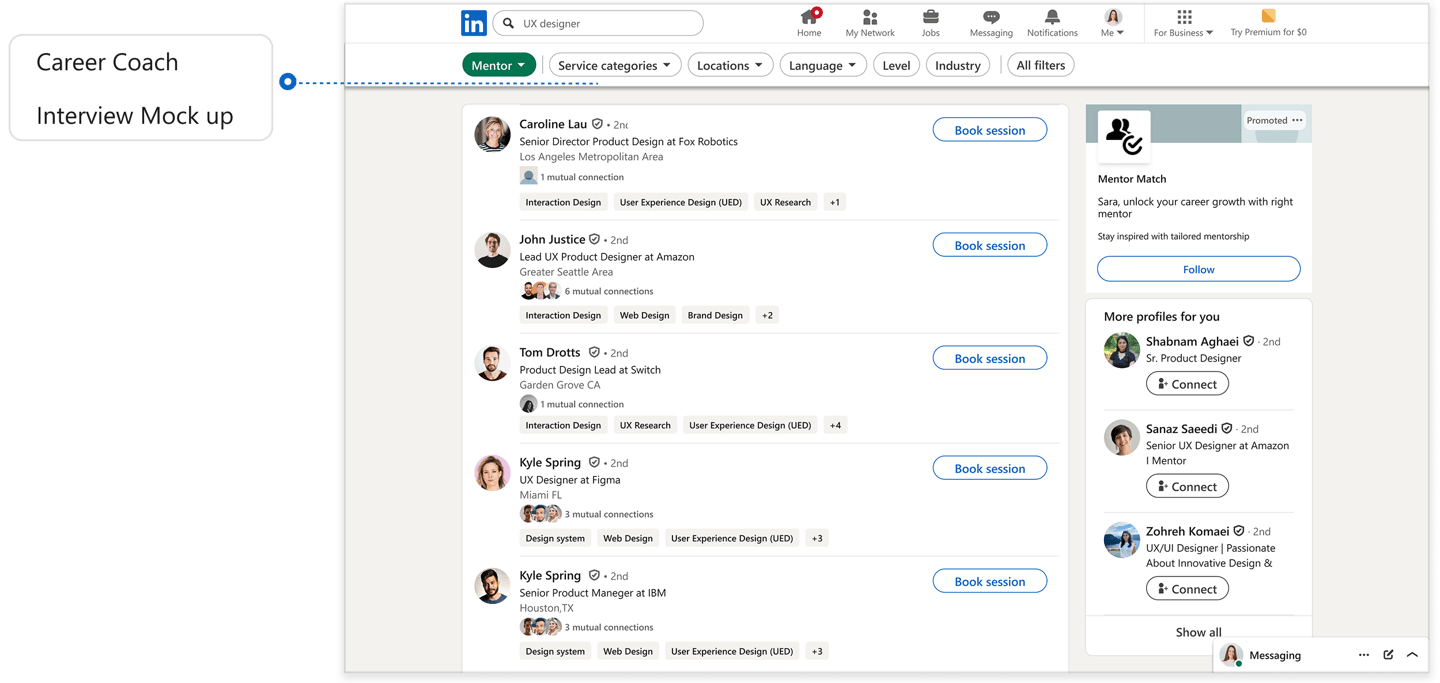Viewport: 1440px width, 683px height.
Task: Open Messaging icon in top bar
Action: click(x=991, y=17)
